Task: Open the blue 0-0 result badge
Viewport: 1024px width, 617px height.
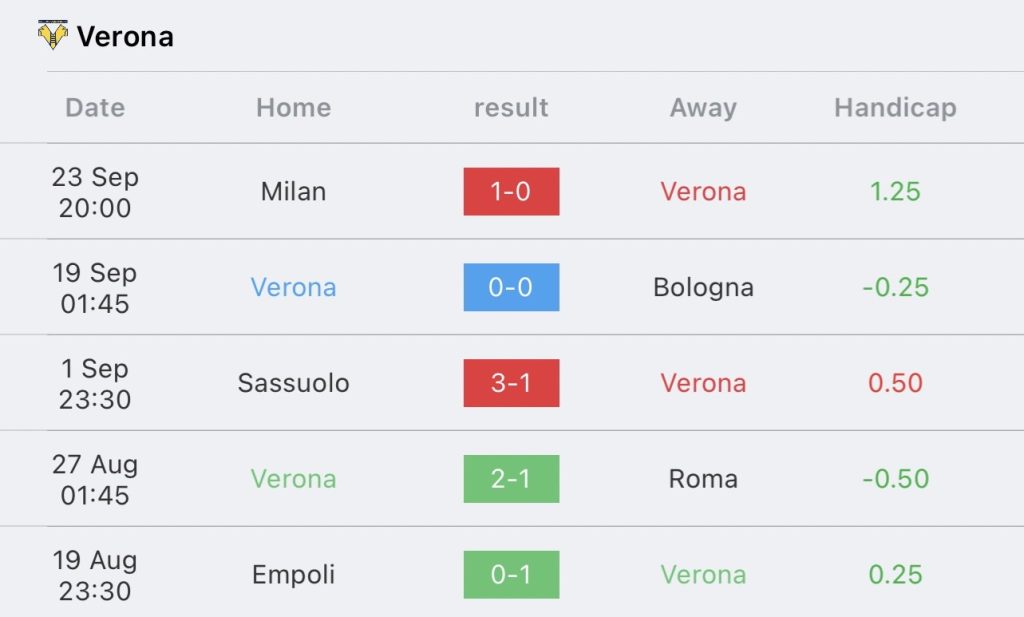Action: click(511, 287)
